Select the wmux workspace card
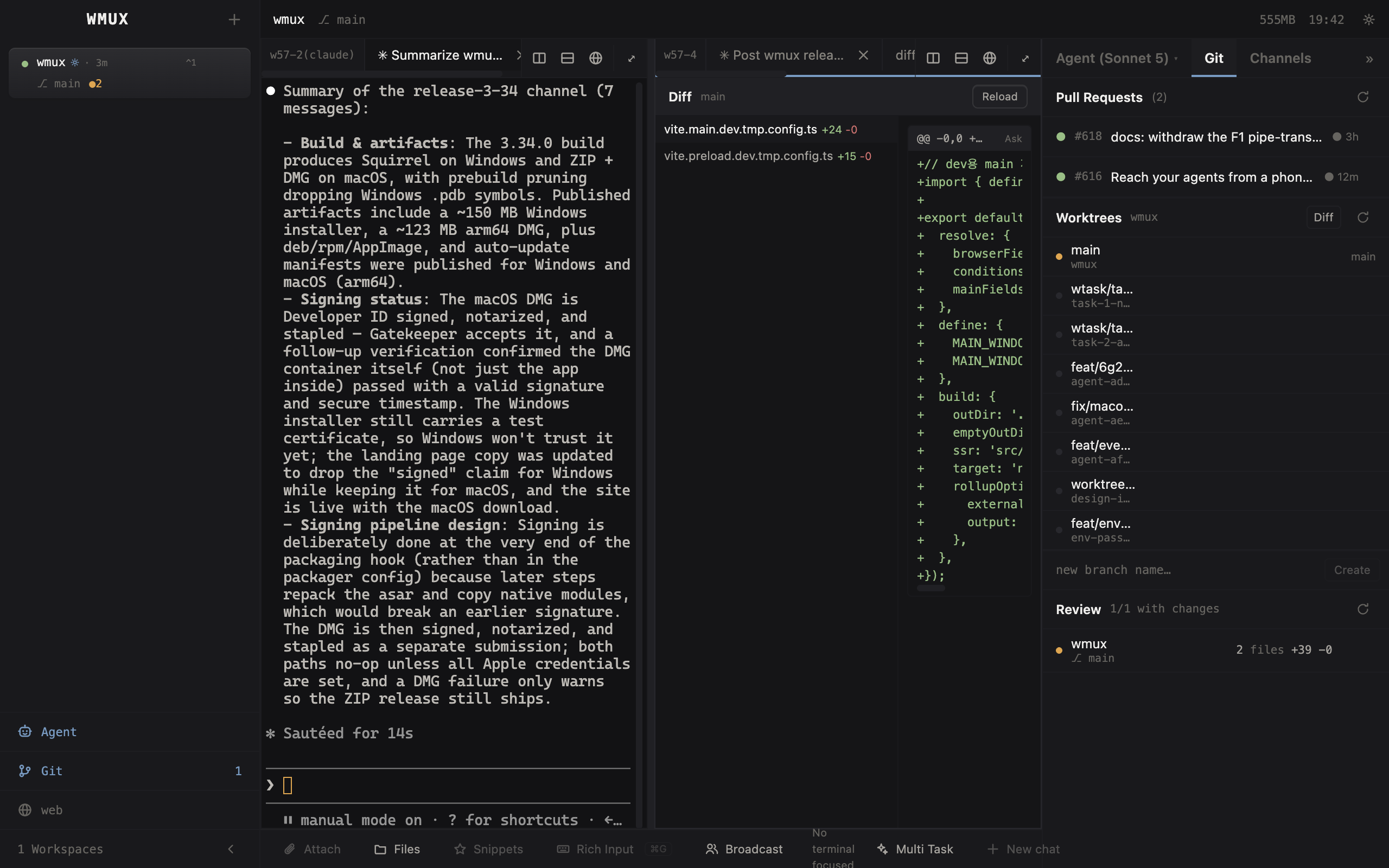The image size is (1389, 868). (130, 73)
